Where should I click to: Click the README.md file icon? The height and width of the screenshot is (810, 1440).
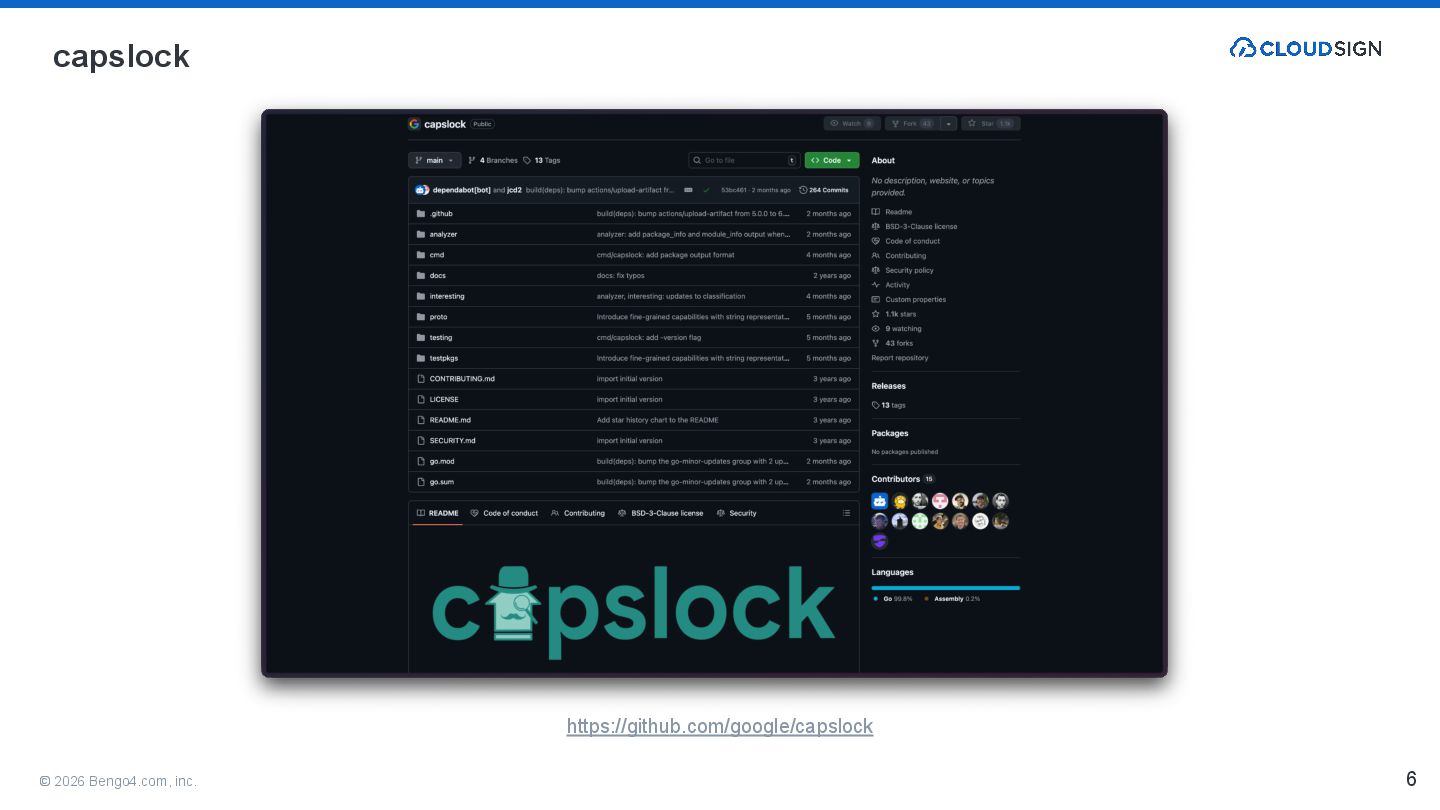421,420
